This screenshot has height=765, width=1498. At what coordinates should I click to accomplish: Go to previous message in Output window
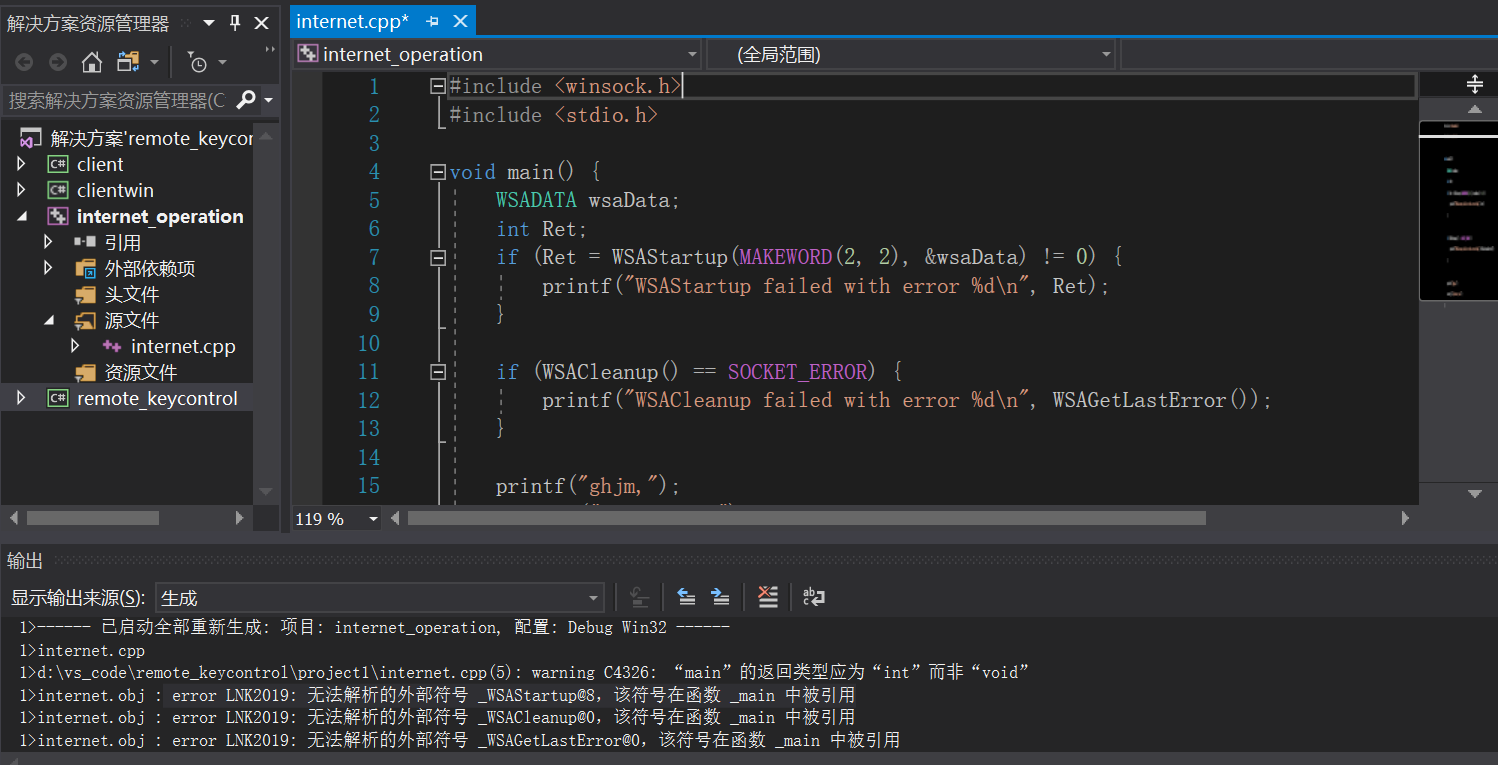coord(687,596)
